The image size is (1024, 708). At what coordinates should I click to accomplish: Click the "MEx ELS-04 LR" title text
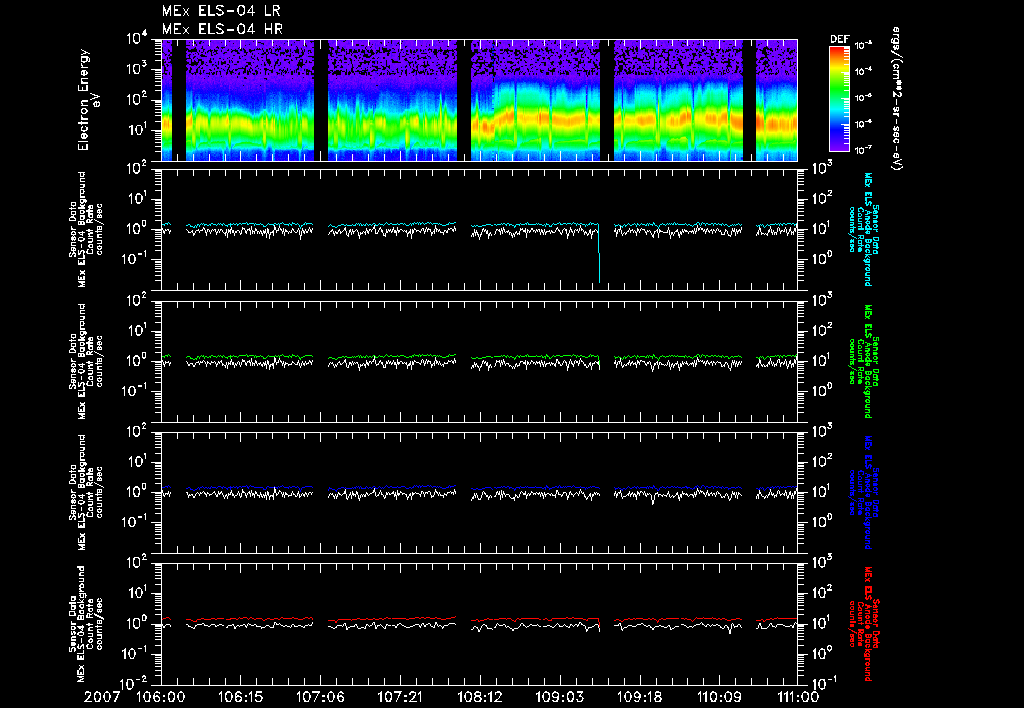(222, 11)
